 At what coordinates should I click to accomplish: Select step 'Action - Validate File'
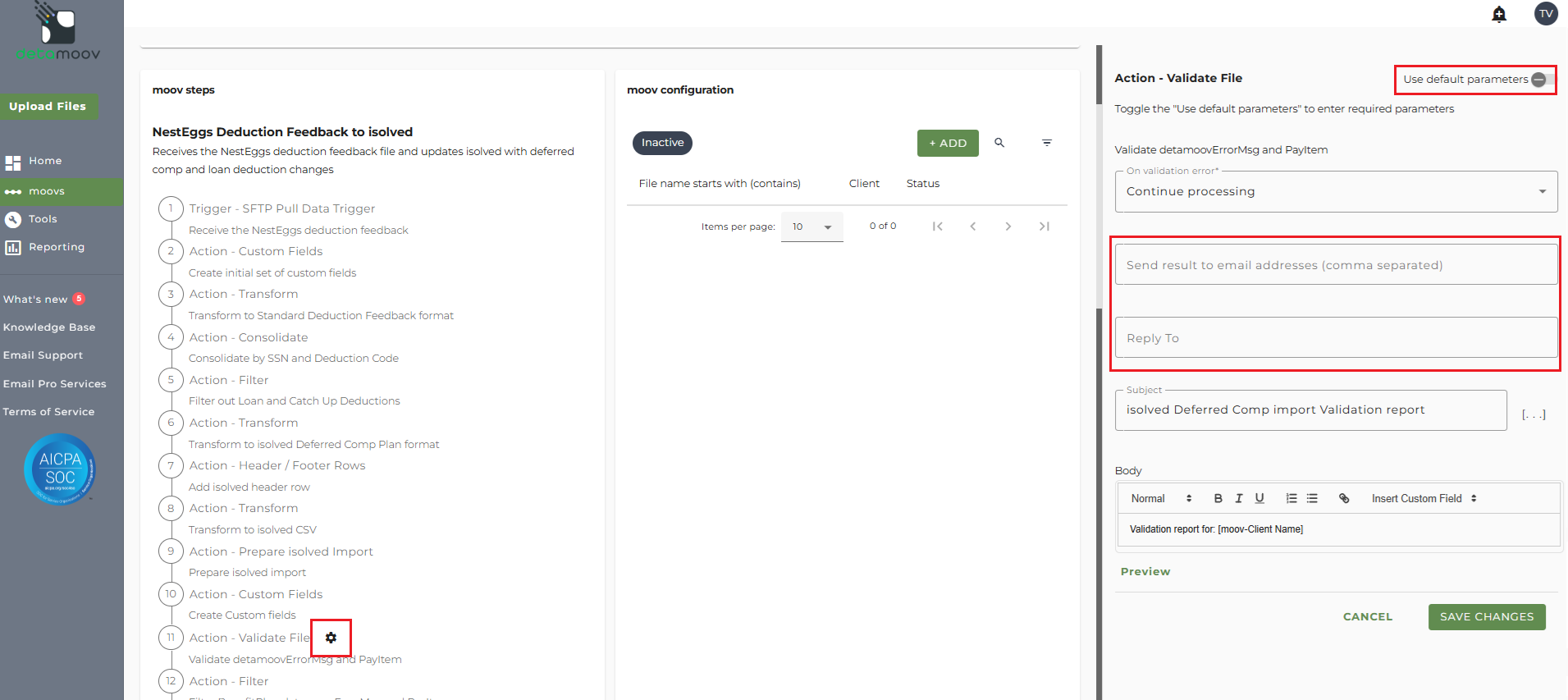pos(249,638)
